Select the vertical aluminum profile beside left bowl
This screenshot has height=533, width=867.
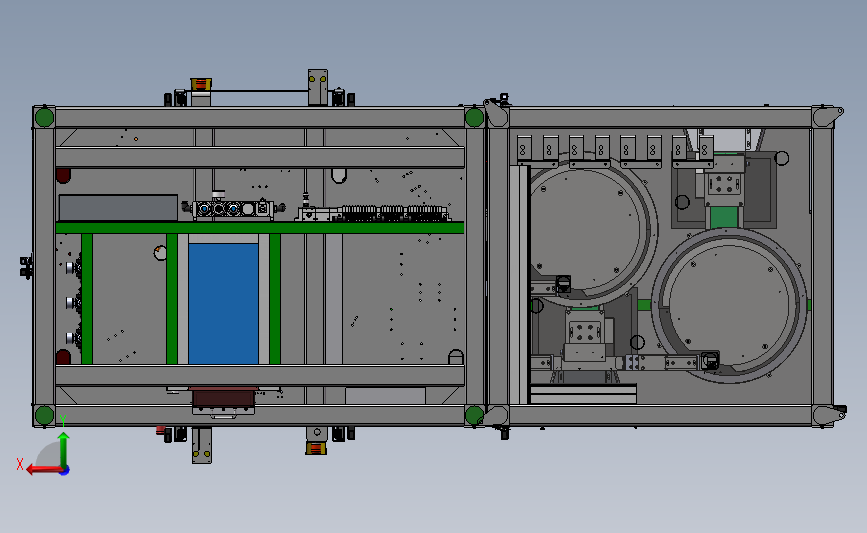click(x=519, y=285)
